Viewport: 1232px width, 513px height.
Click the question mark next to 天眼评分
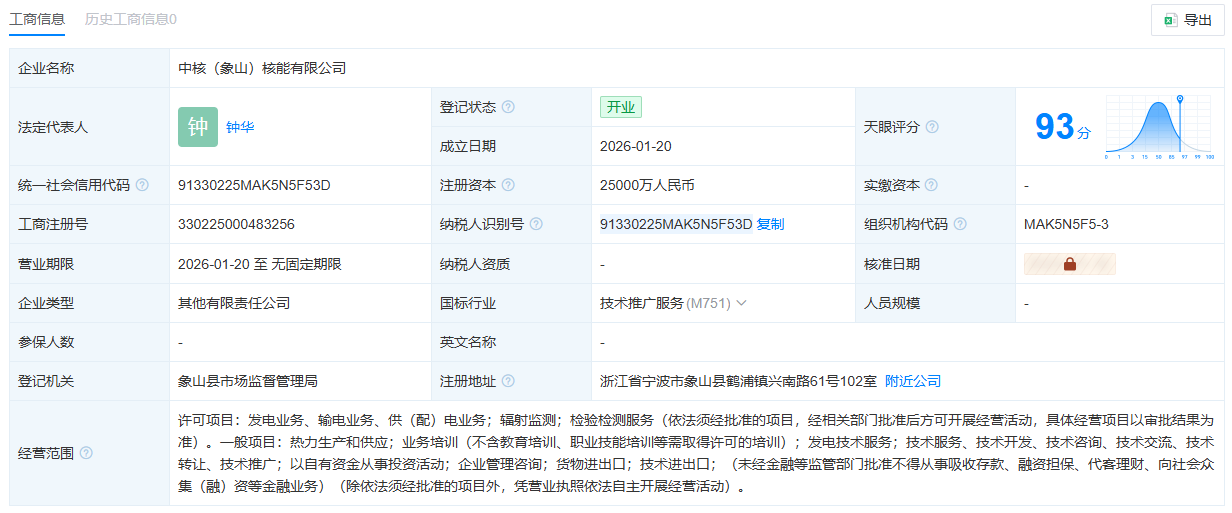click(x=932, y=127)
